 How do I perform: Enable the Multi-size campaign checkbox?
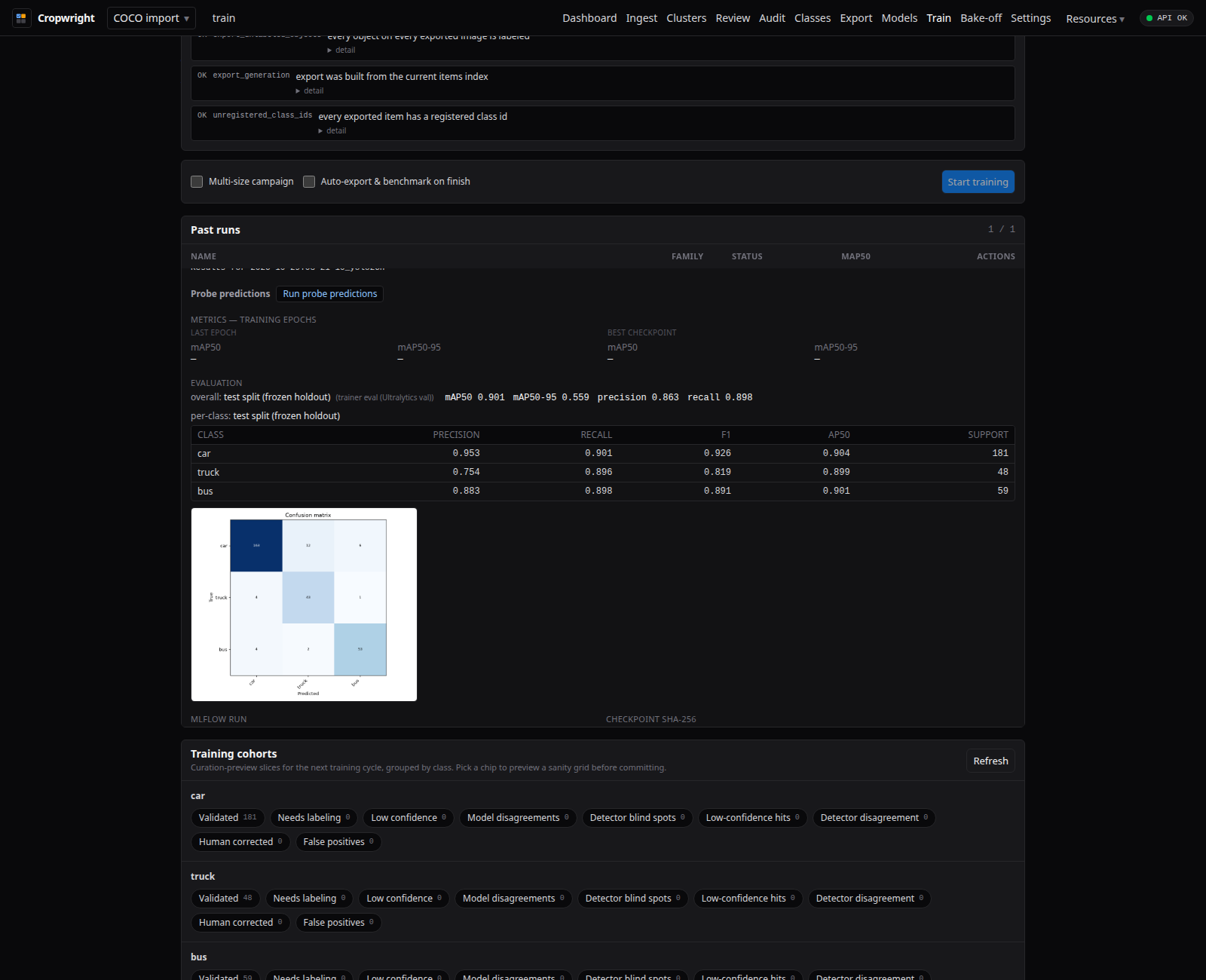(x=197, y=182)
